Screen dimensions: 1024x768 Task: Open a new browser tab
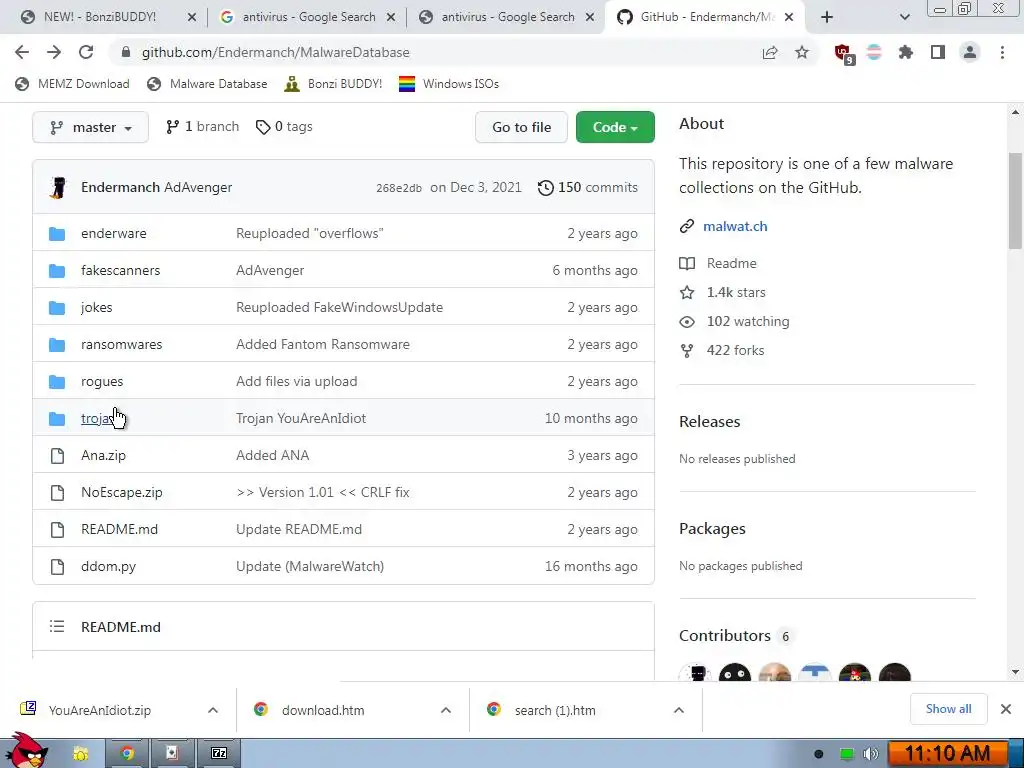[827, 17]
